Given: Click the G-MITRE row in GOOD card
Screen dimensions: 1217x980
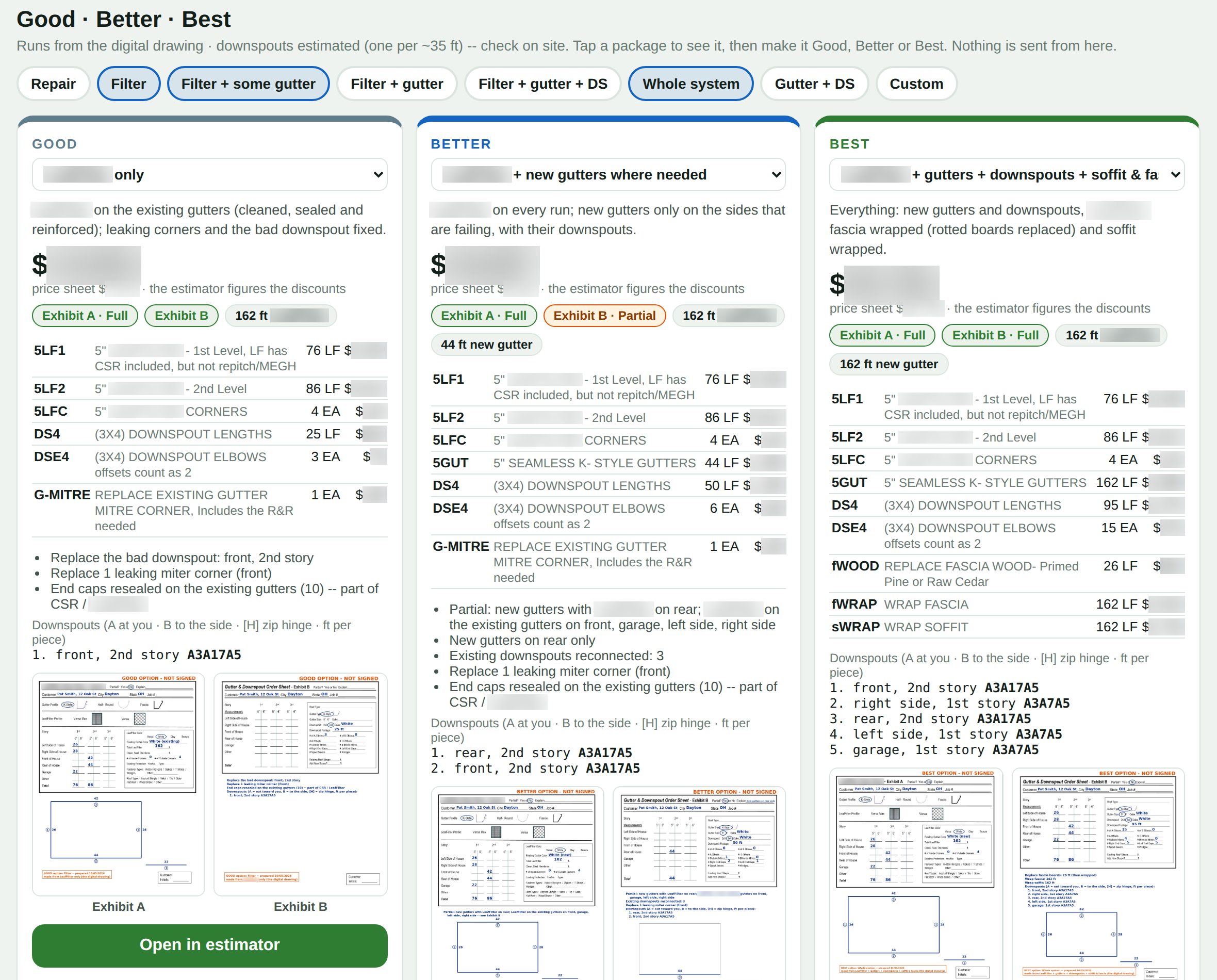Looking at the screenshot, I should point(209,510).
